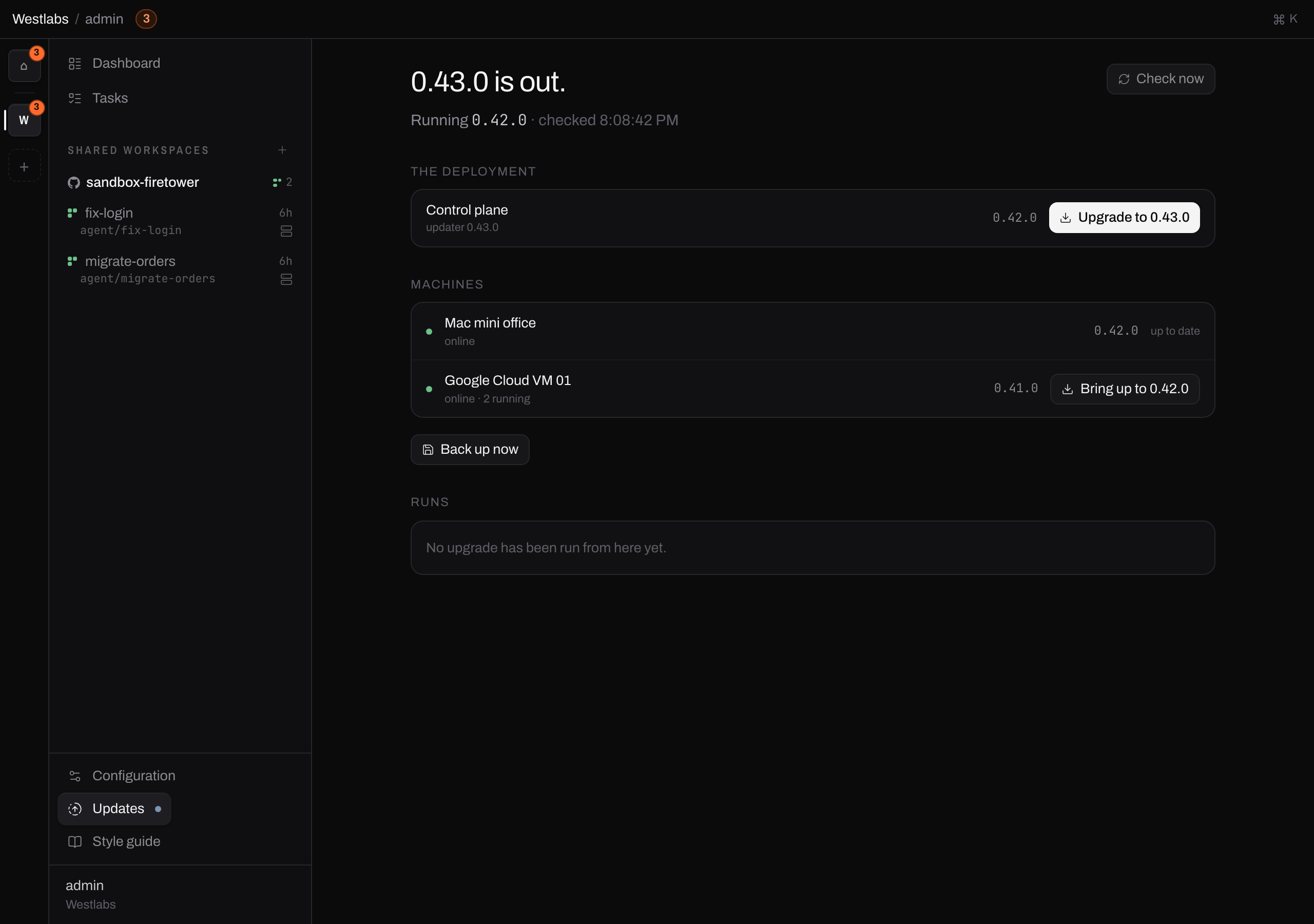
Task: Click the Control plane row title
Action: point(467,210)
